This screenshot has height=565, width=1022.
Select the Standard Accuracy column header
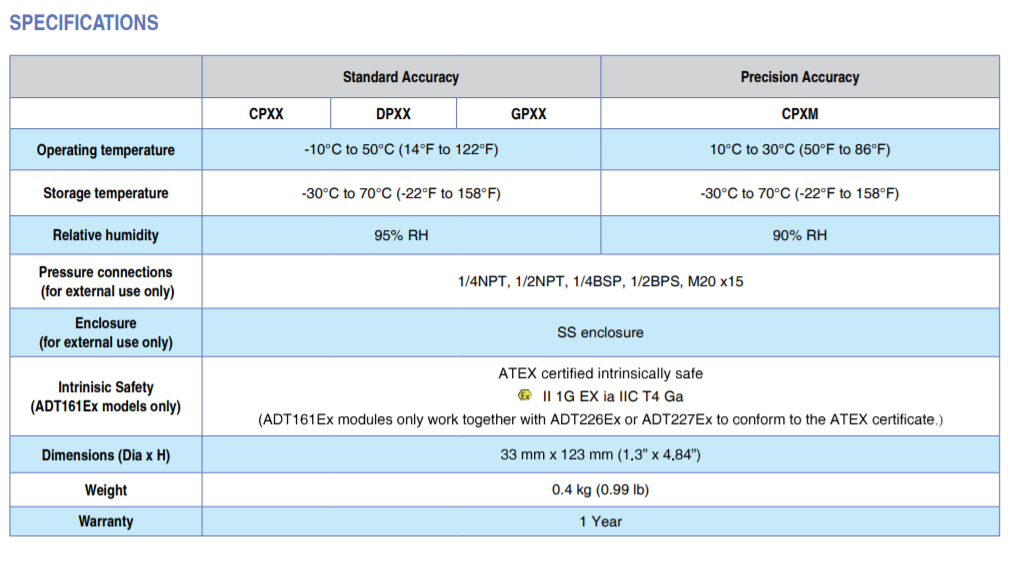click(401, 77)
